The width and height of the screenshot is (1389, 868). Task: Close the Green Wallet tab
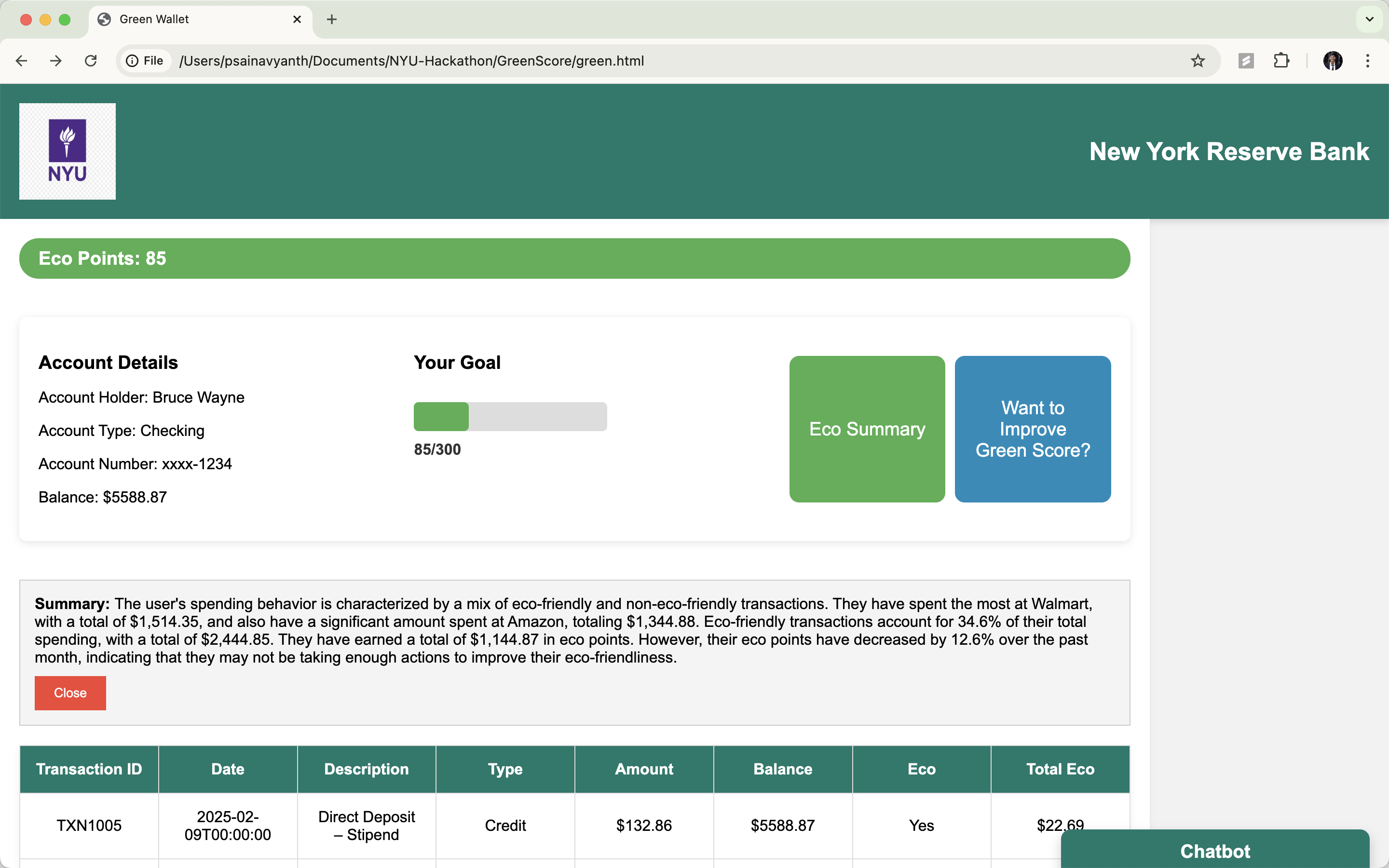coord(297,19)
